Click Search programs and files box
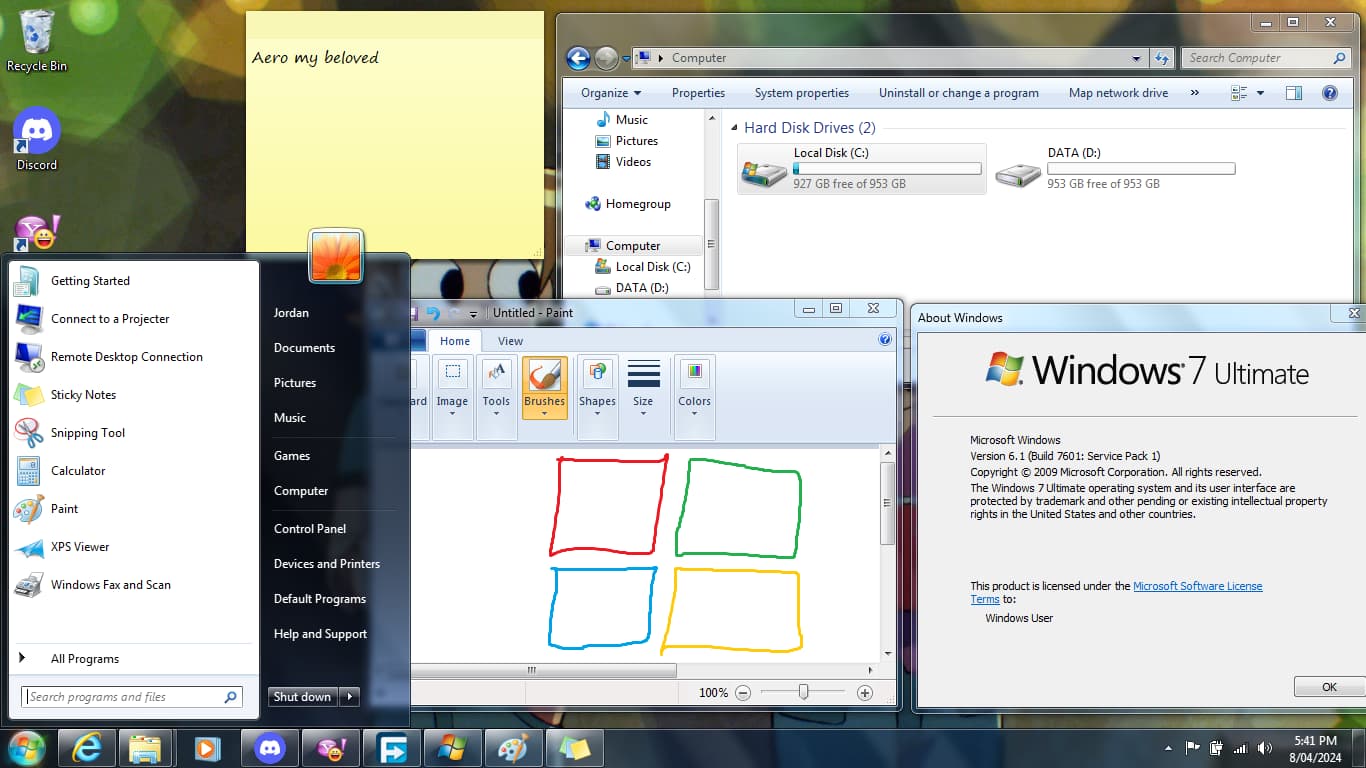Screen dimensions: 1366x768 pyautogui.click(x=132, y=697)
